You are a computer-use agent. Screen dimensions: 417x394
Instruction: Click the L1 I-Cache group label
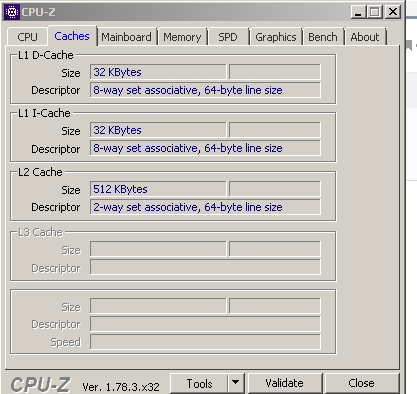tap(44, 113)
